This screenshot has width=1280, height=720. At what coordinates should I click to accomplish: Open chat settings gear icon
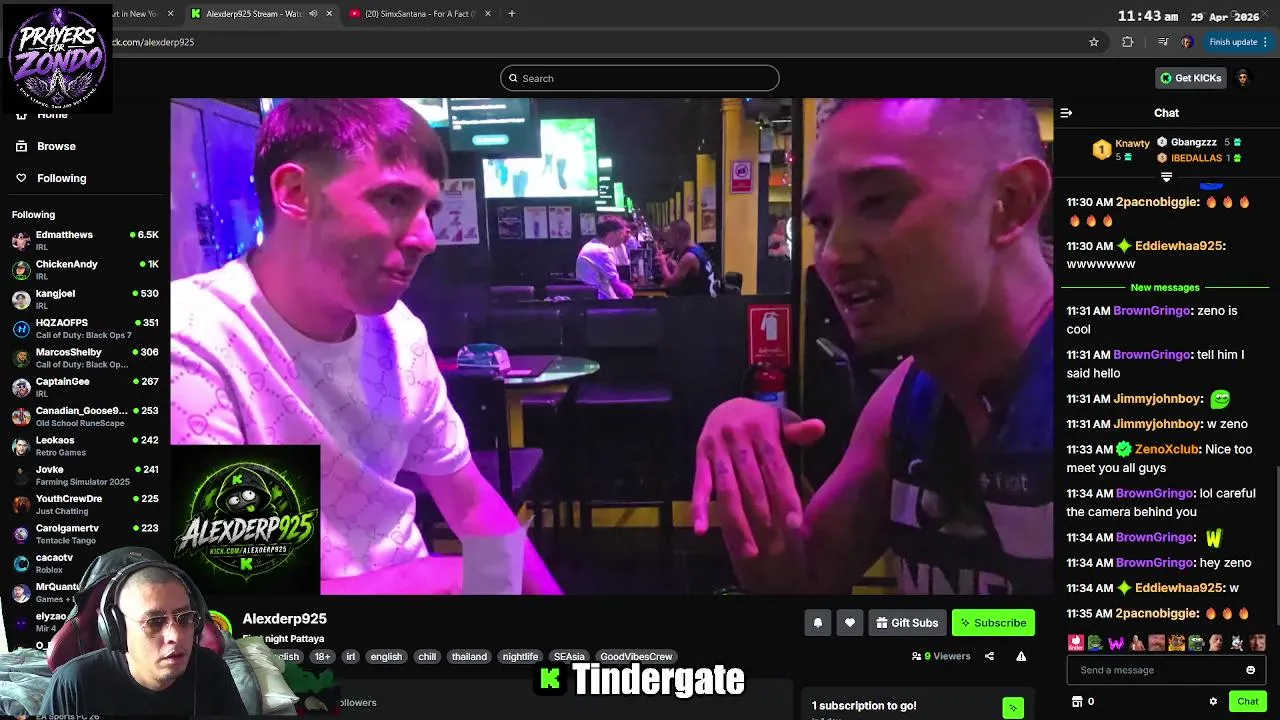point(1213,701)
